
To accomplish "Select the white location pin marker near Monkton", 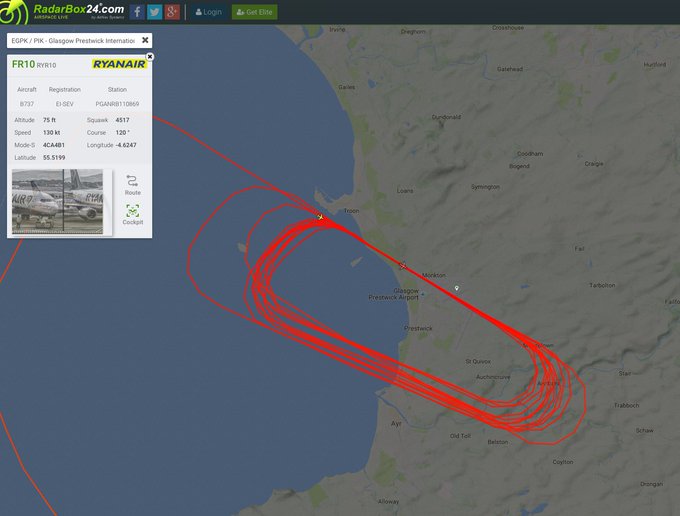I will [457, 288].
